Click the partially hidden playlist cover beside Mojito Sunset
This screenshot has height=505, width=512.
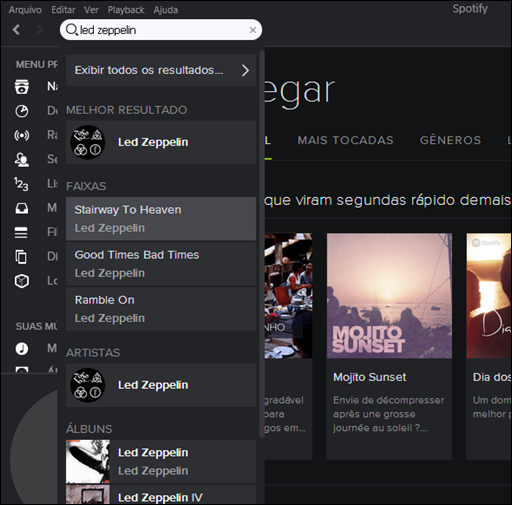click(x=289, y=296)
